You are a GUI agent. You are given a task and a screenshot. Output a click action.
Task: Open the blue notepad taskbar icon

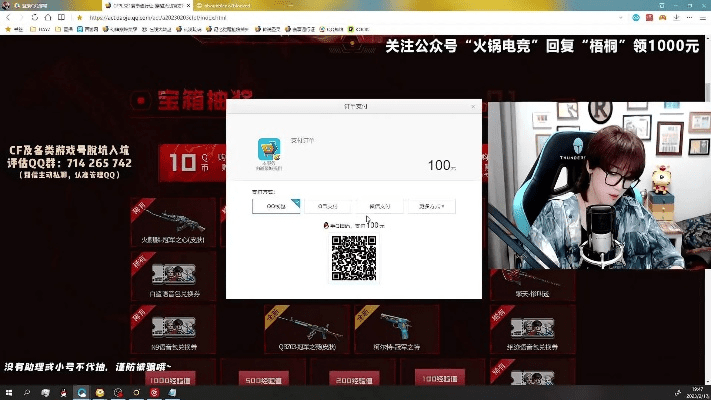(x=172, y=393)
